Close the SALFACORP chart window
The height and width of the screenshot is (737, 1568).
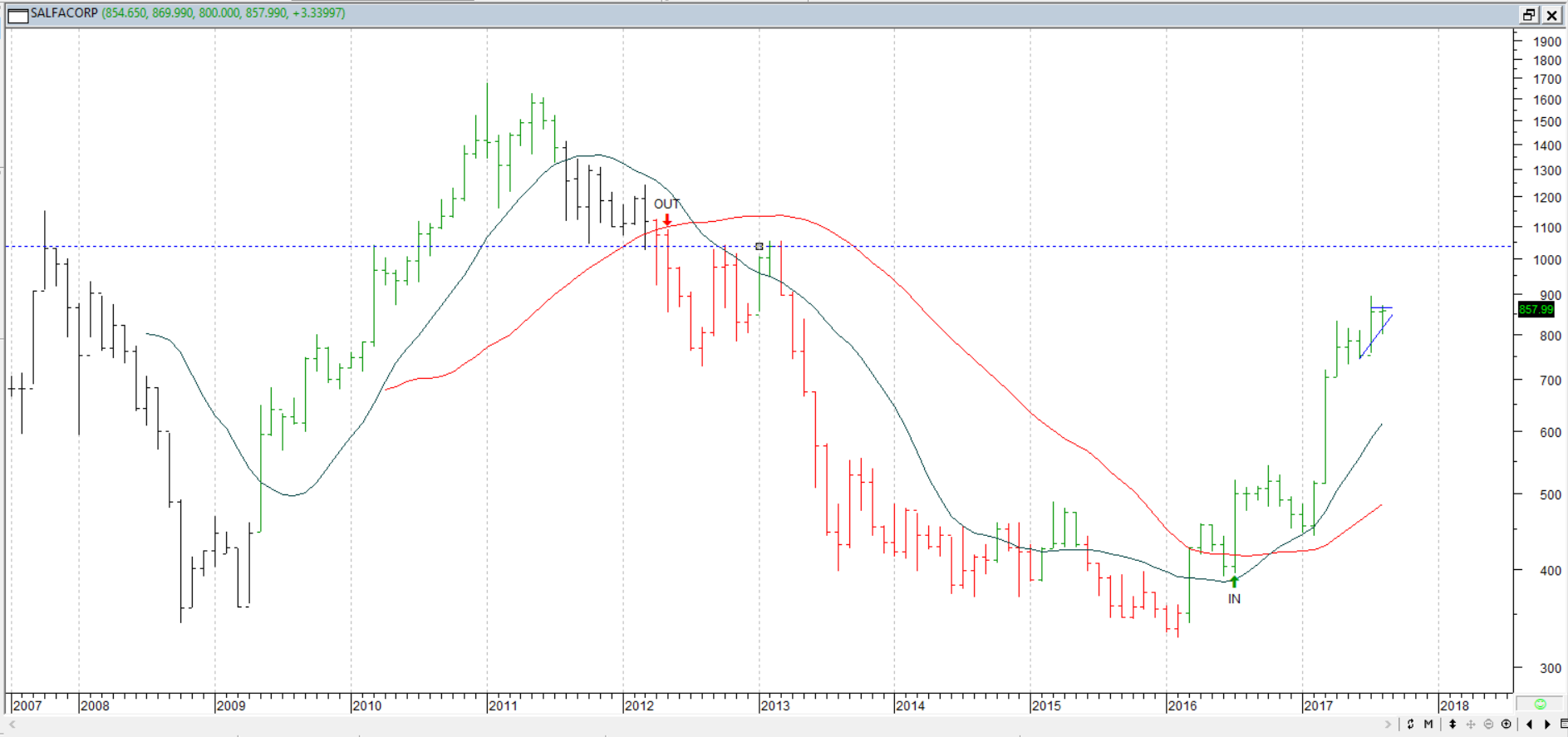pos(1551,15)
